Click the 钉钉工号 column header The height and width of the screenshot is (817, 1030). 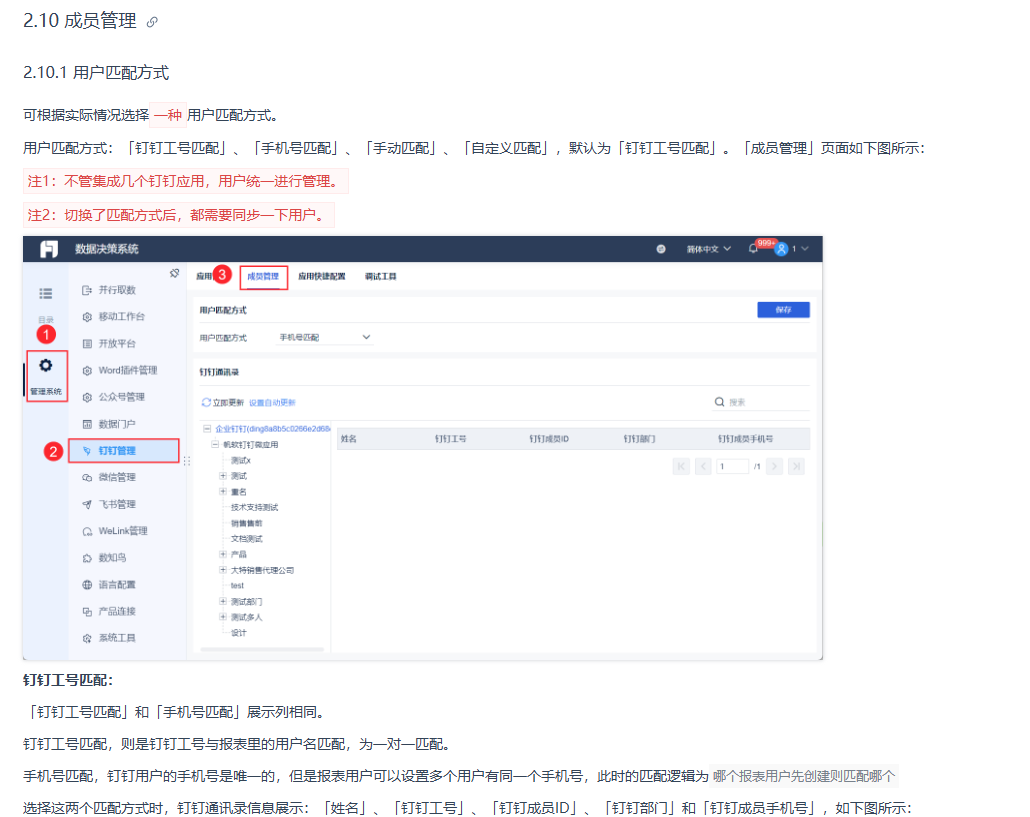(451, 439)
